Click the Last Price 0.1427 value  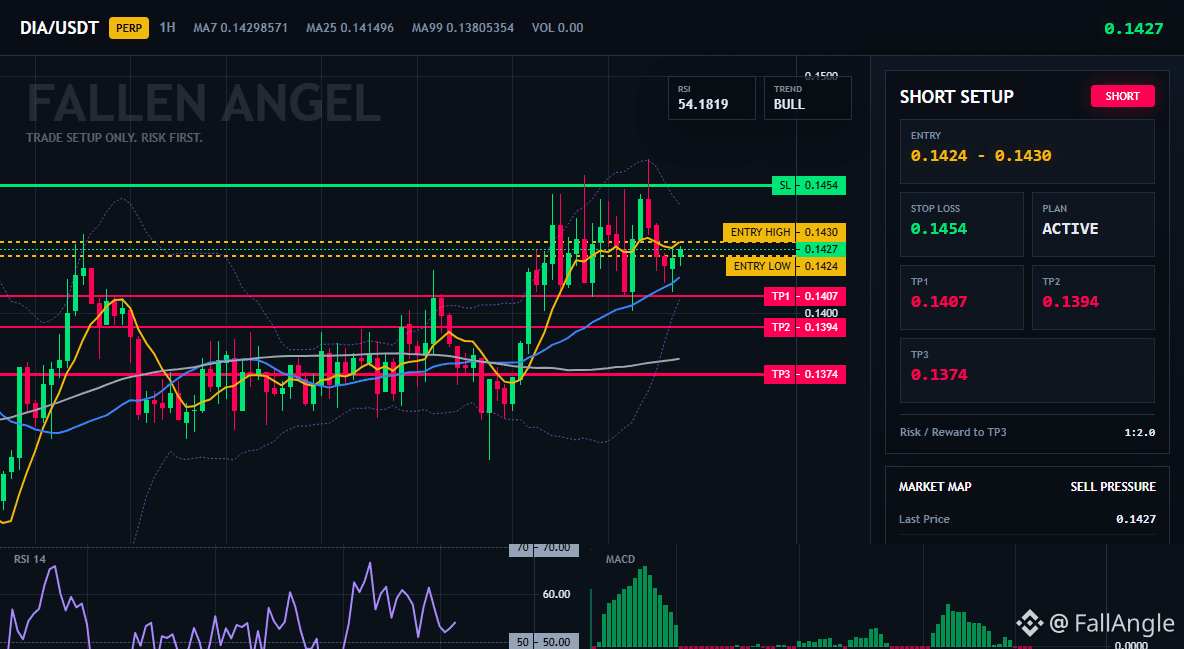point(1136,519)
